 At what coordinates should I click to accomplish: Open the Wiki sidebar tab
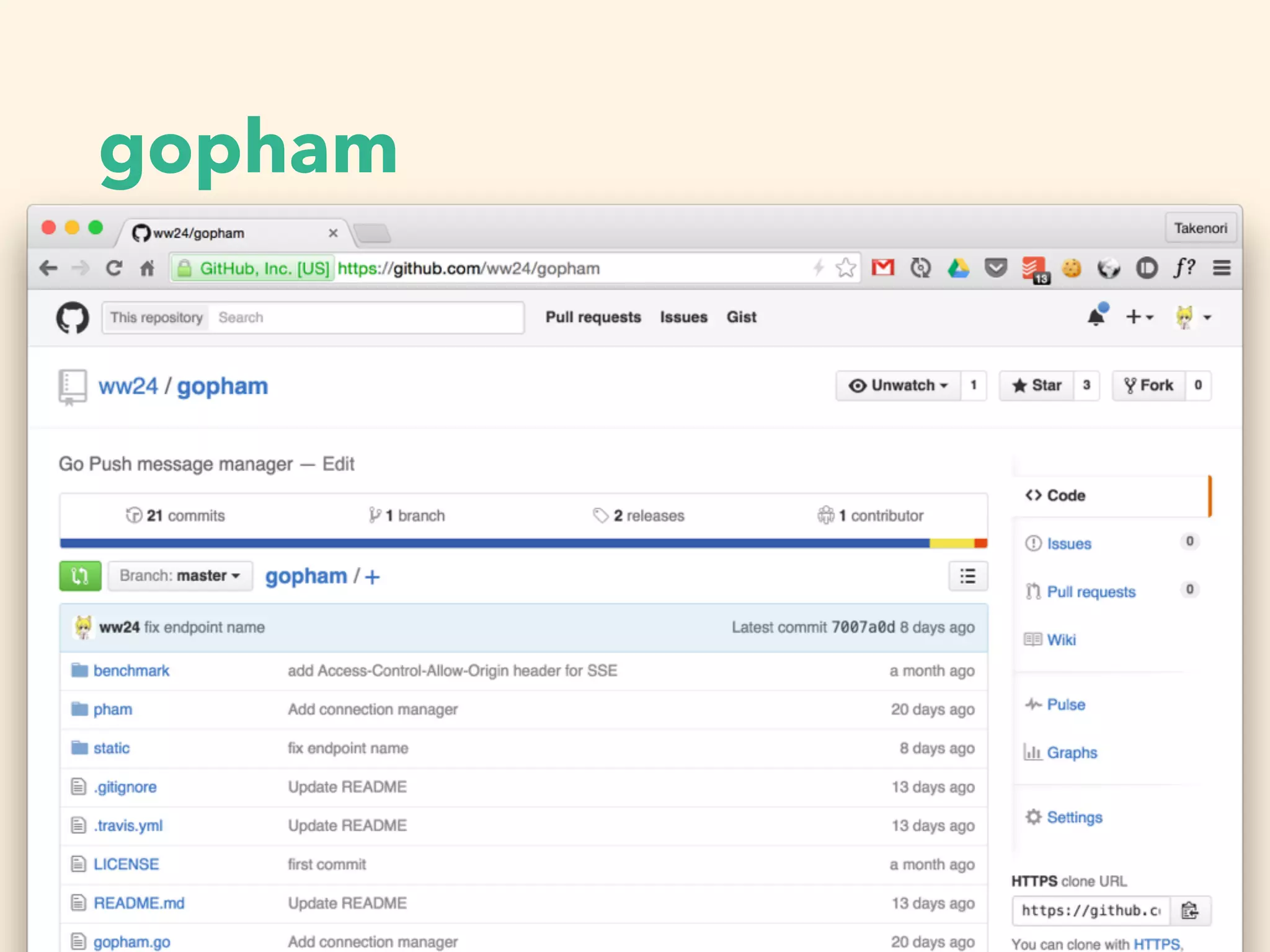(x=1050, y=640)
